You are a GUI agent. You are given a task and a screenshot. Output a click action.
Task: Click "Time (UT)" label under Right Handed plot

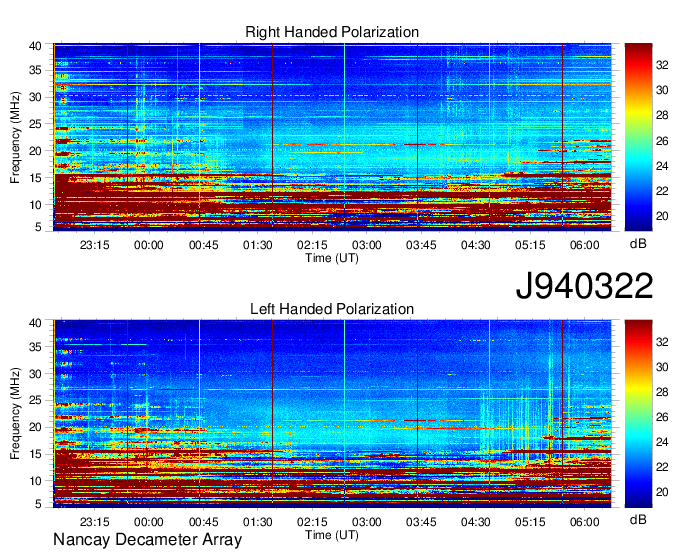(332, 258)
